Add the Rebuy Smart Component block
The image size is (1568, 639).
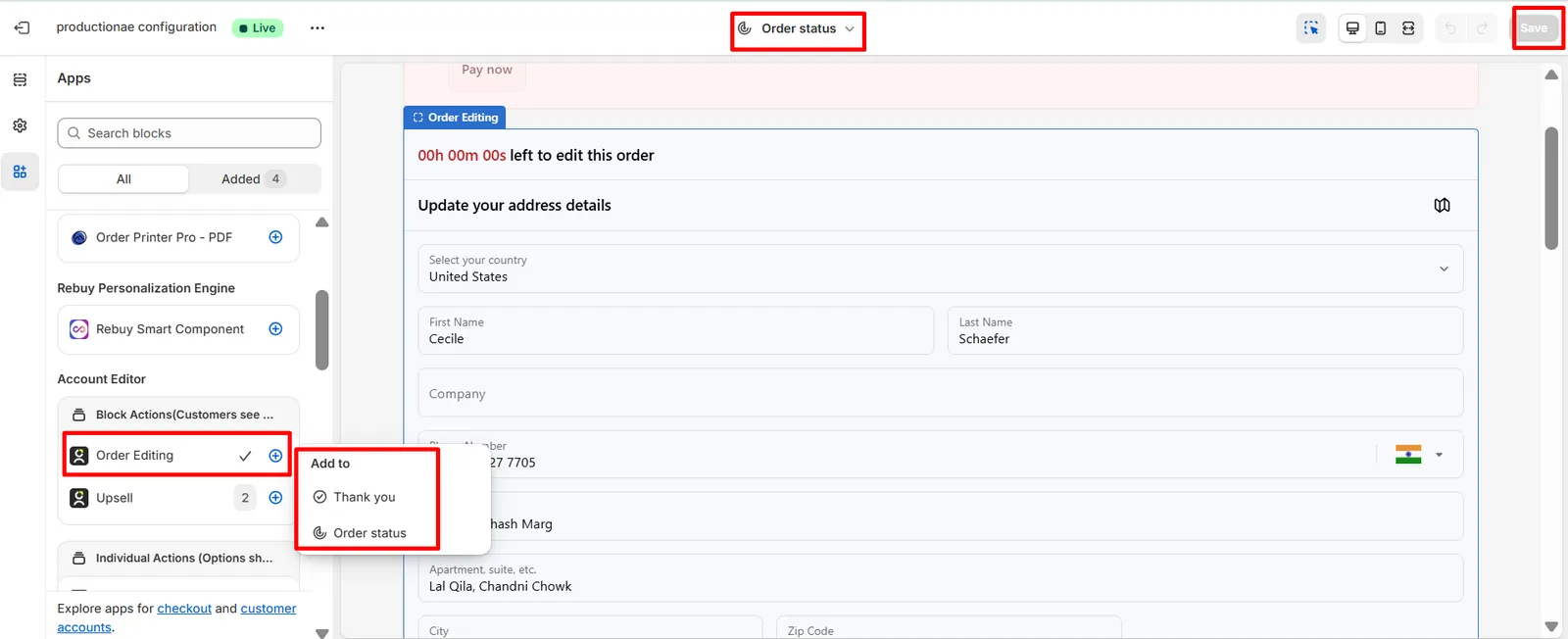tap(275, 329)
